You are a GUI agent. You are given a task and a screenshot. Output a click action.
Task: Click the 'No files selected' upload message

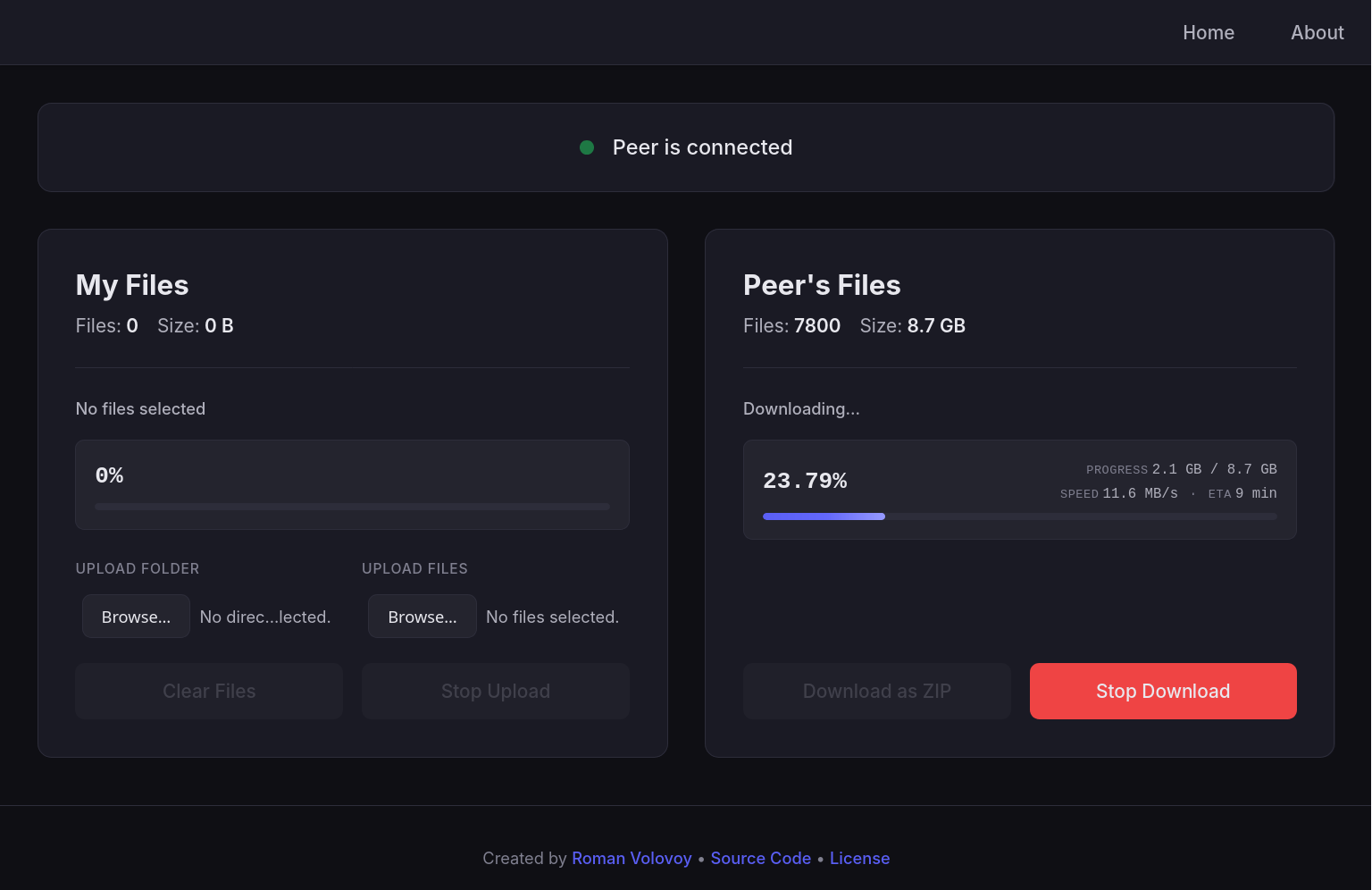[x=140, y=408]
